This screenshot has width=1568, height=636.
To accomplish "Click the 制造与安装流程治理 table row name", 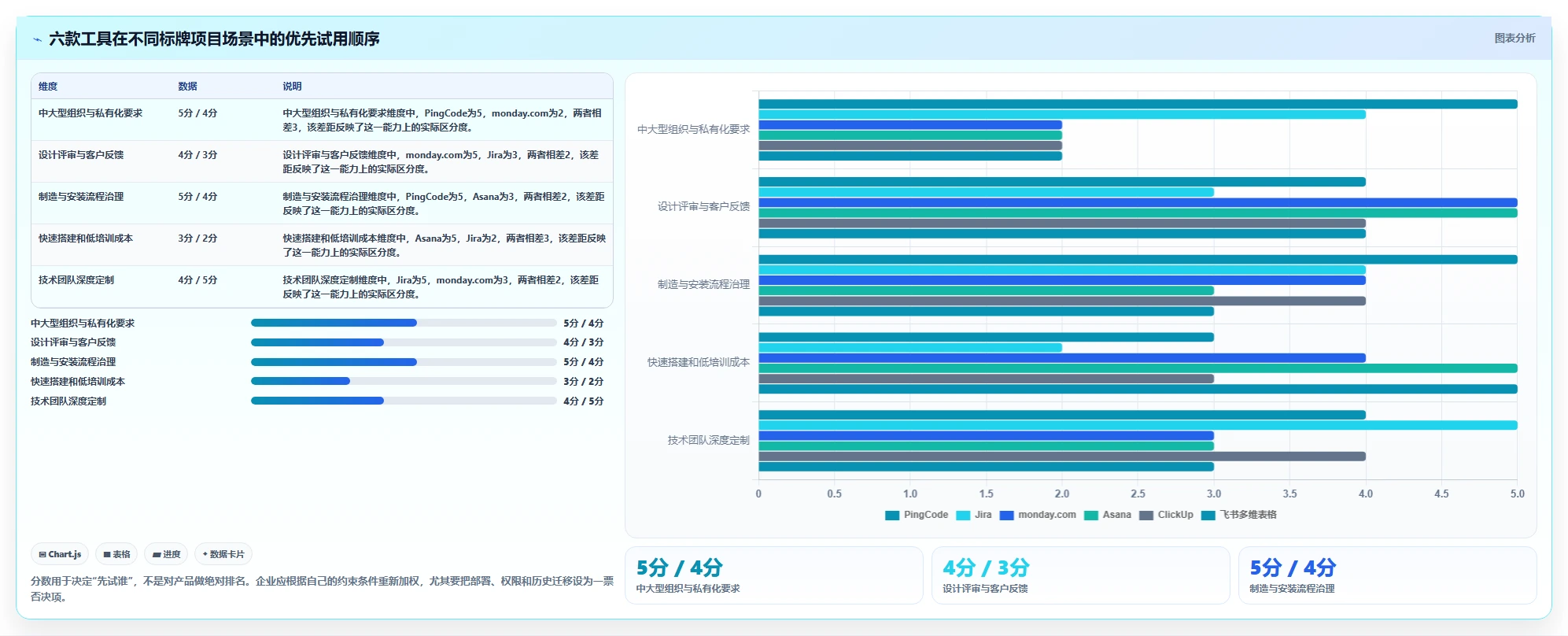I will point(81,197).
